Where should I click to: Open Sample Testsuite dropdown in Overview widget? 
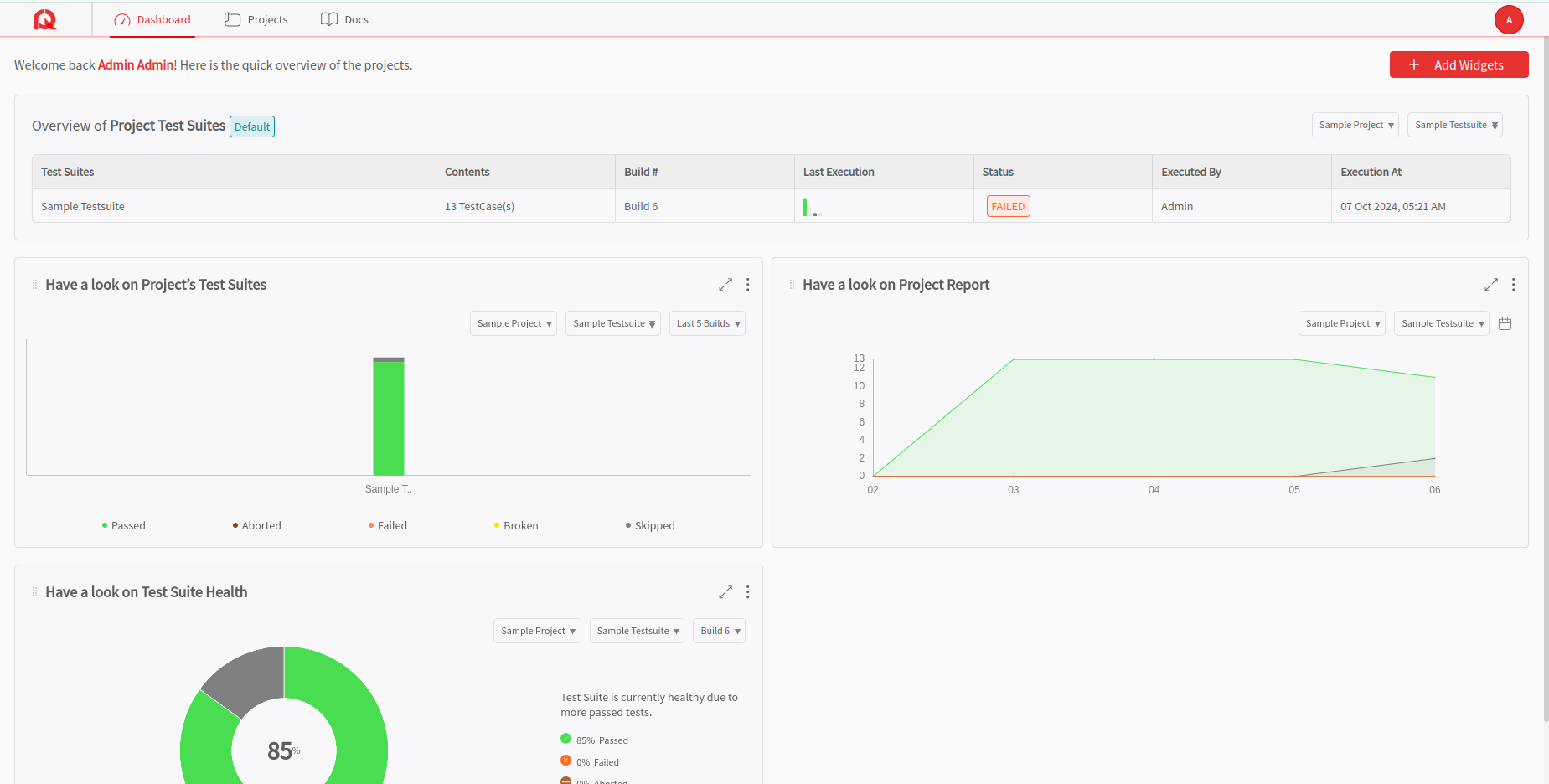[1455, 125]
